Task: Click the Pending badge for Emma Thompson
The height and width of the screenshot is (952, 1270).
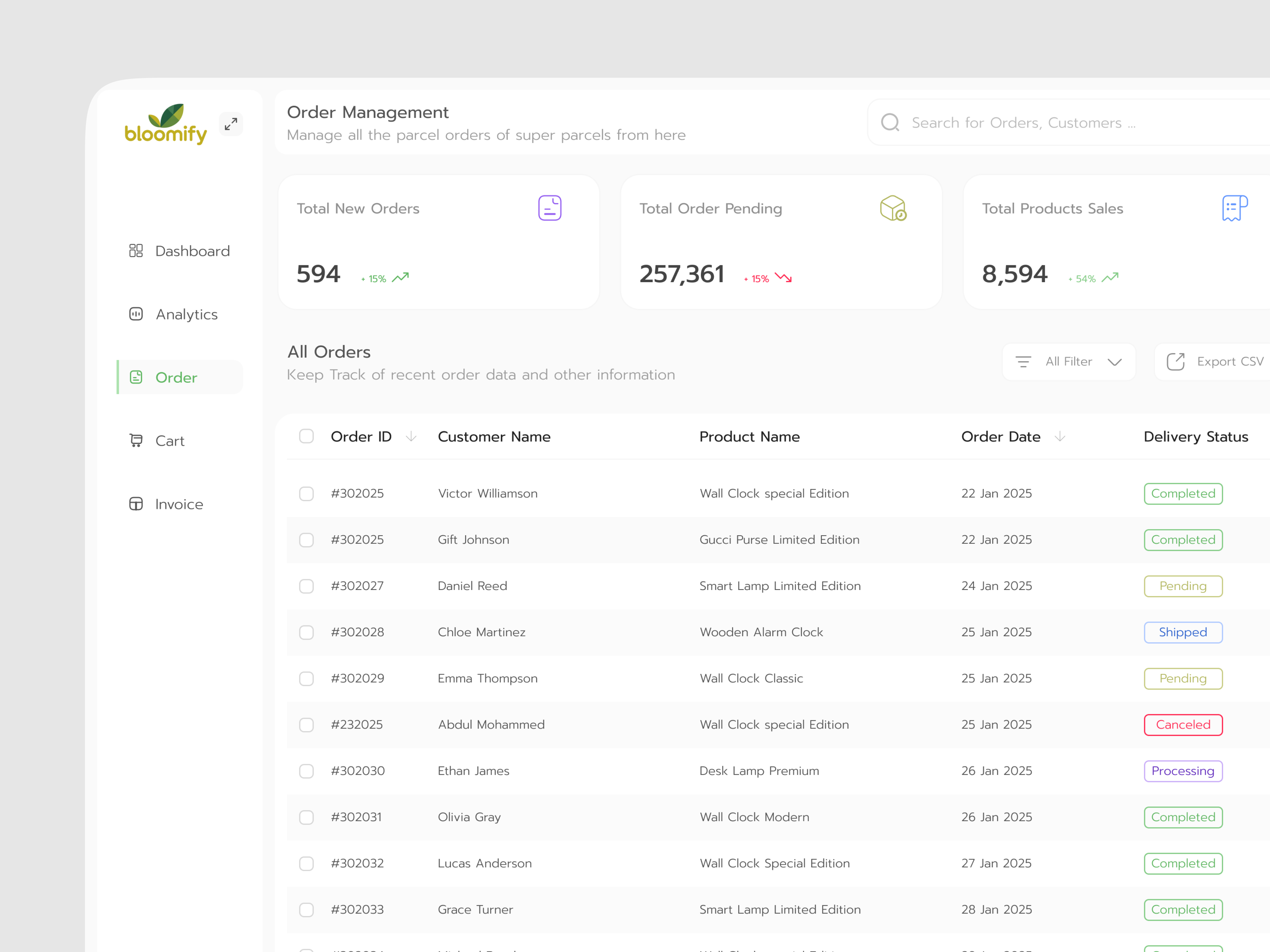Action: coord(1183,678)
